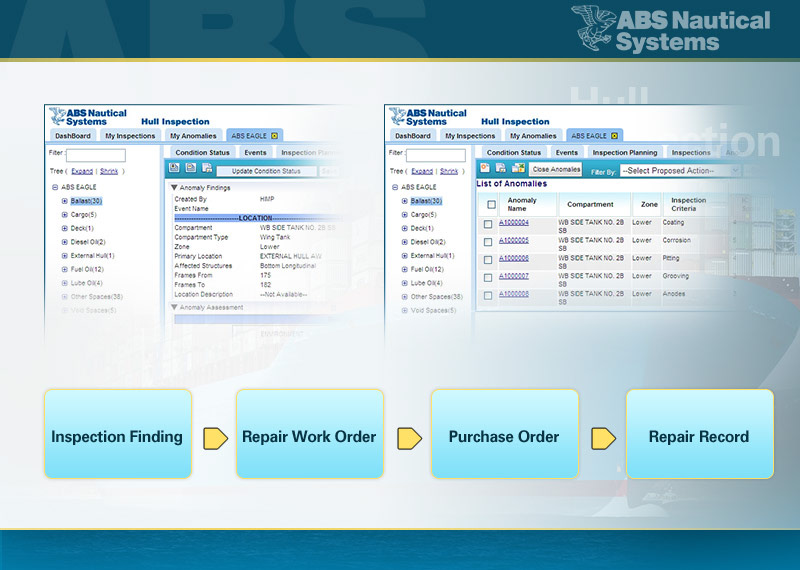Image resolution: width=800 pixels, height=570 pixels.
Task: Collapse the ABS EAGLE tree node in the List of Anomalies window
Action: pos(394,187)
